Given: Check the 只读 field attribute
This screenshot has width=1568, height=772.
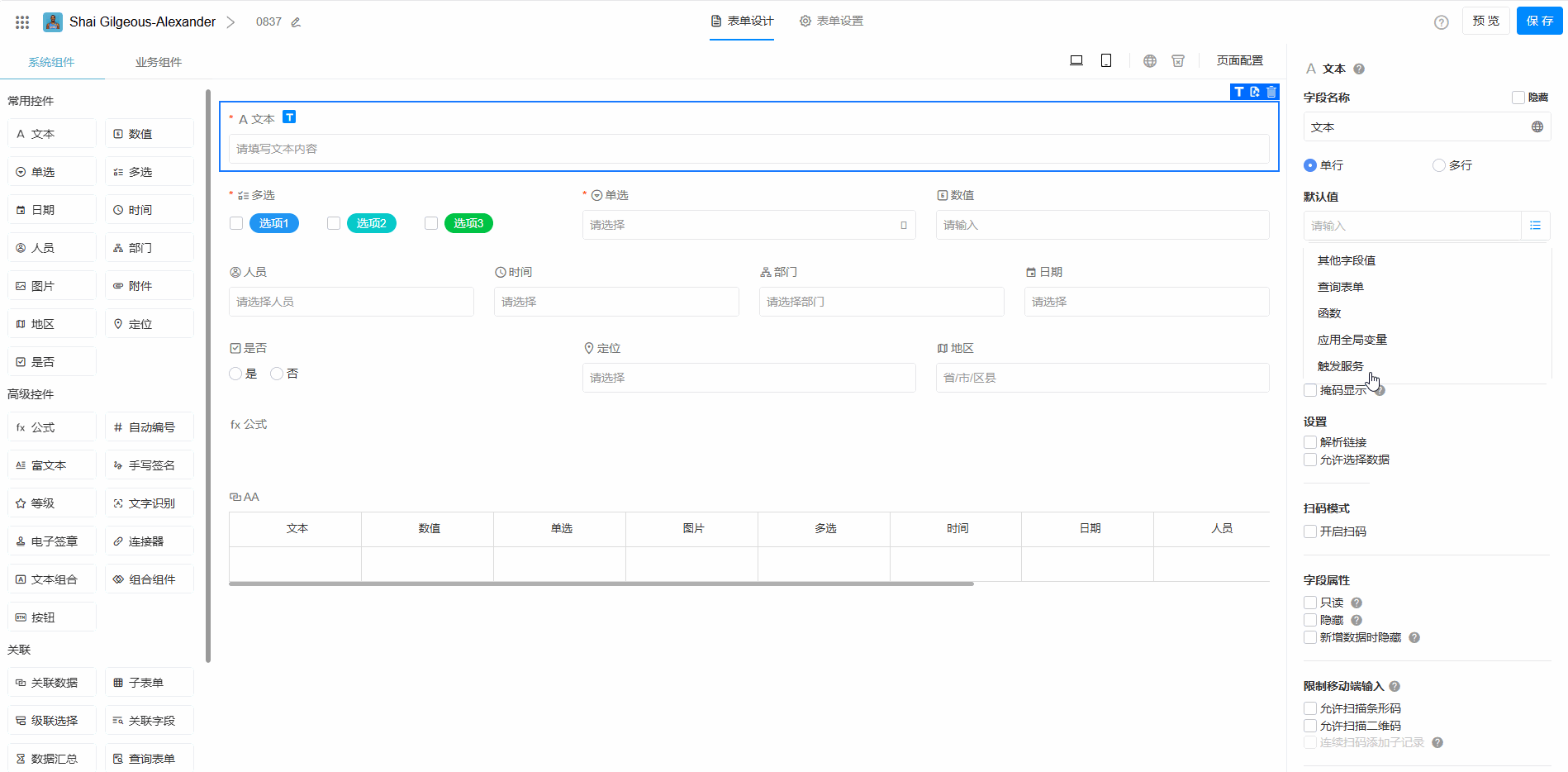Looking at the screenshot, I should click(1310, 603).
